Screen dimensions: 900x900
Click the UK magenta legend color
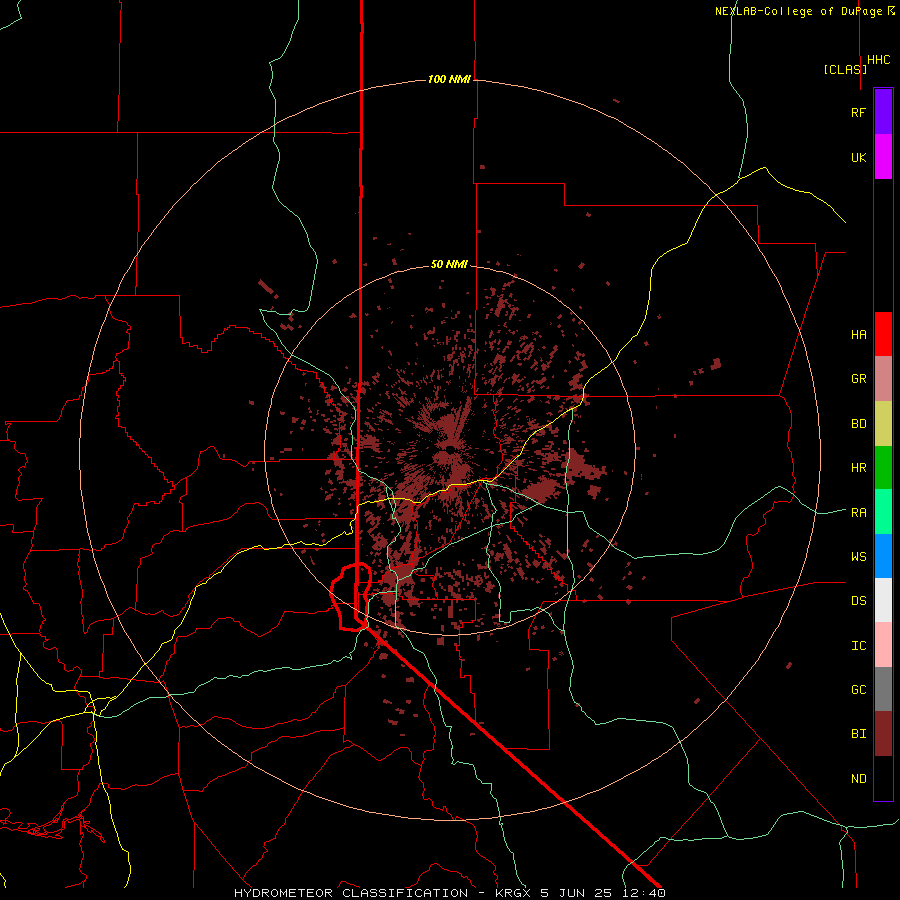[883, 157]
